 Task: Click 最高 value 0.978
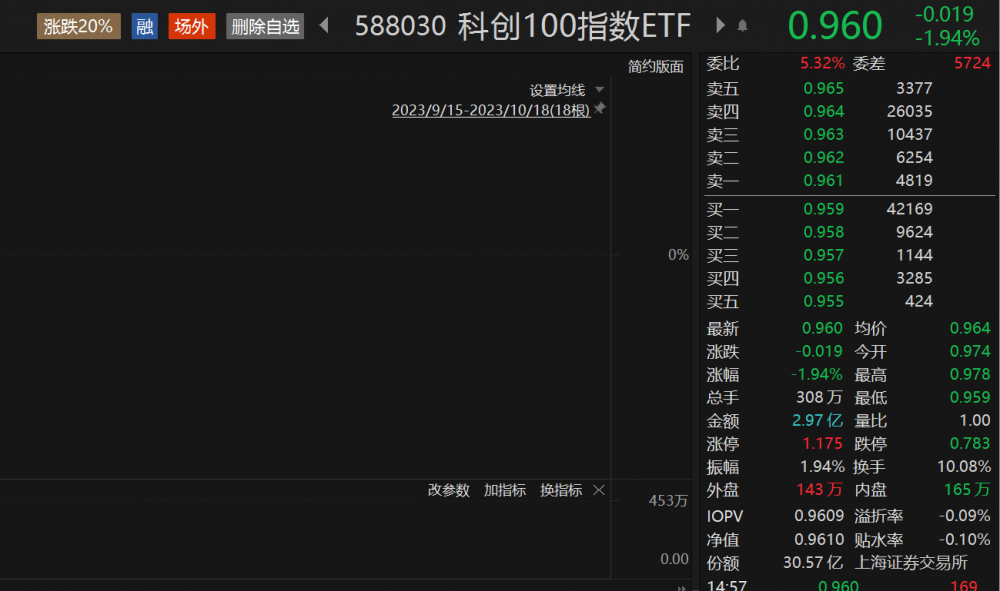[970, 374]
